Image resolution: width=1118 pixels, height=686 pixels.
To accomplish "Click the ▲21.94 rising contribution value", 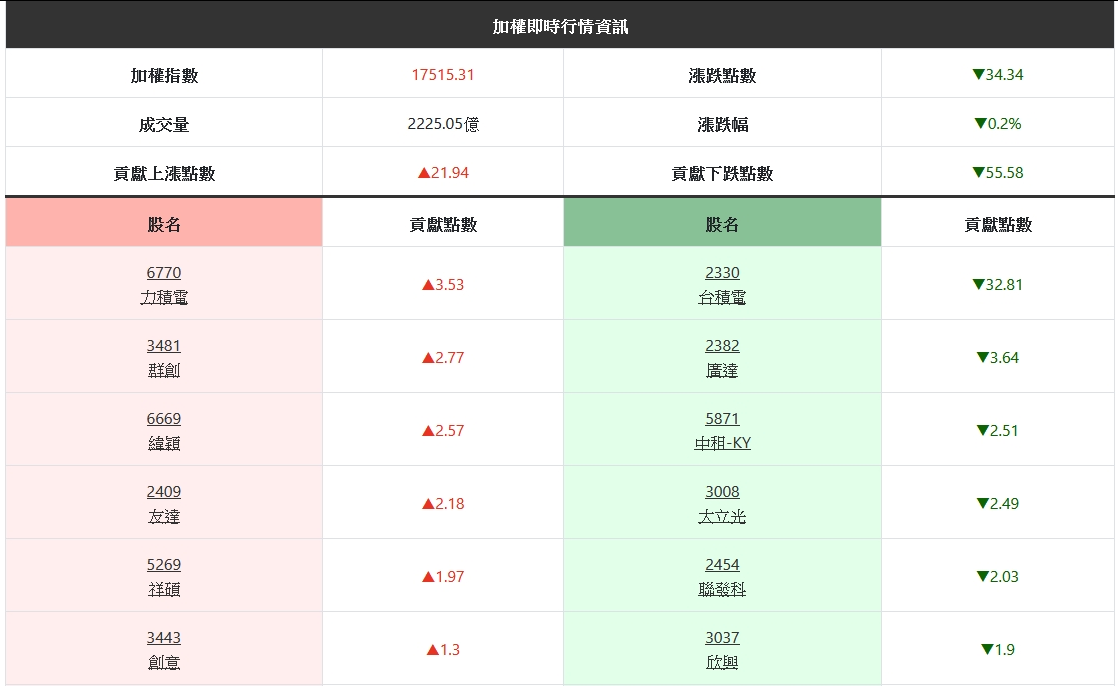I will (443, 173).
